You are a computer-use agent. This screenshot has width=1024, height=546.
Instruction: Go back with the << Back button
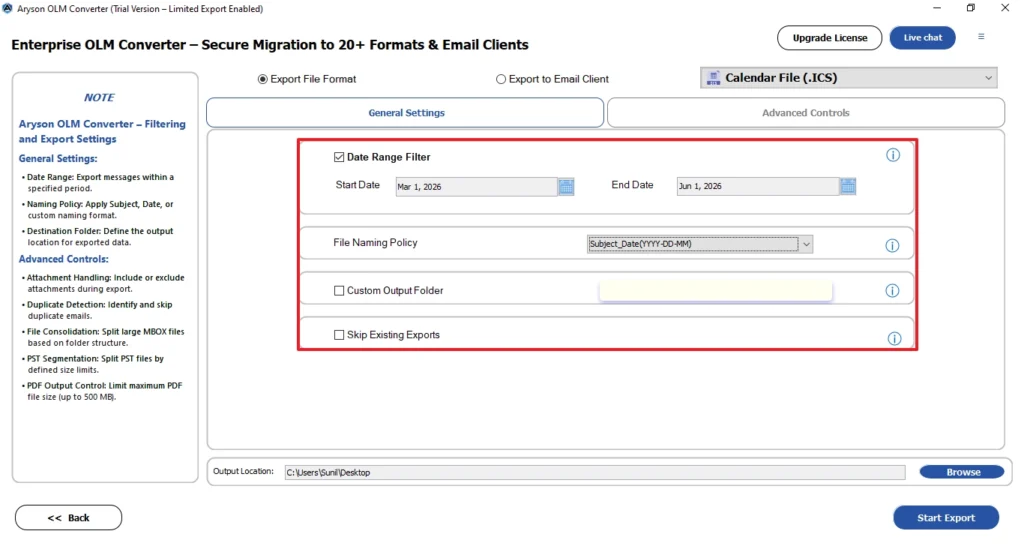tap(69, 518)
